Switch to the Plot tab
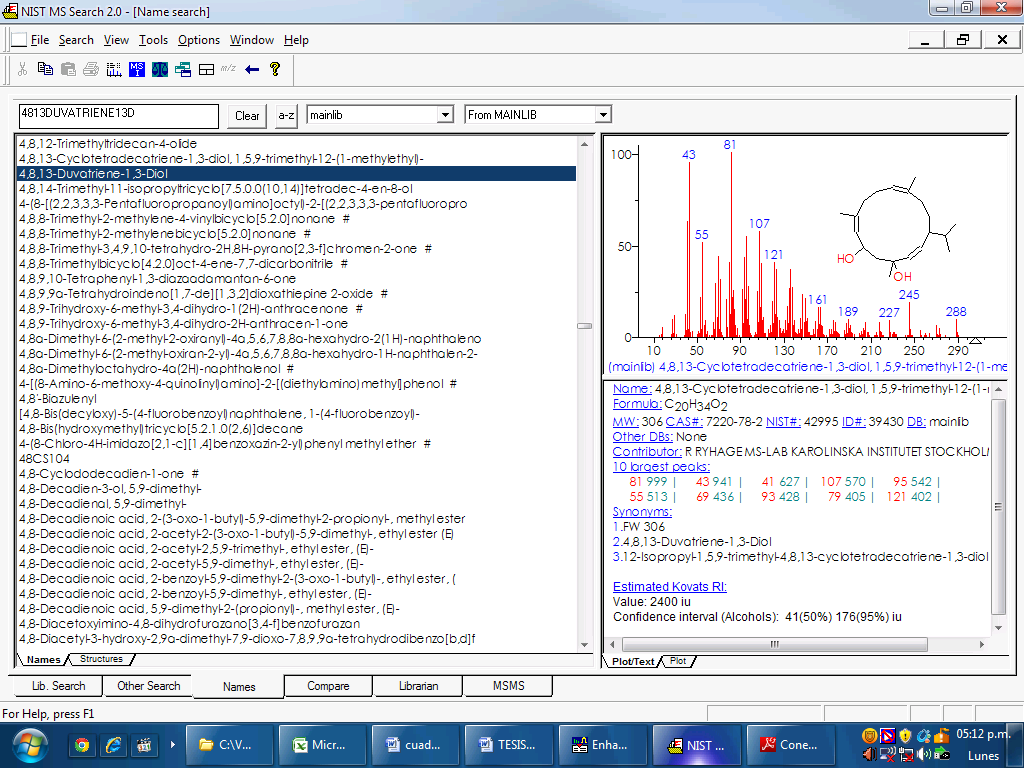The width and height of the screenshot is (1024, 768). [678, 661]
